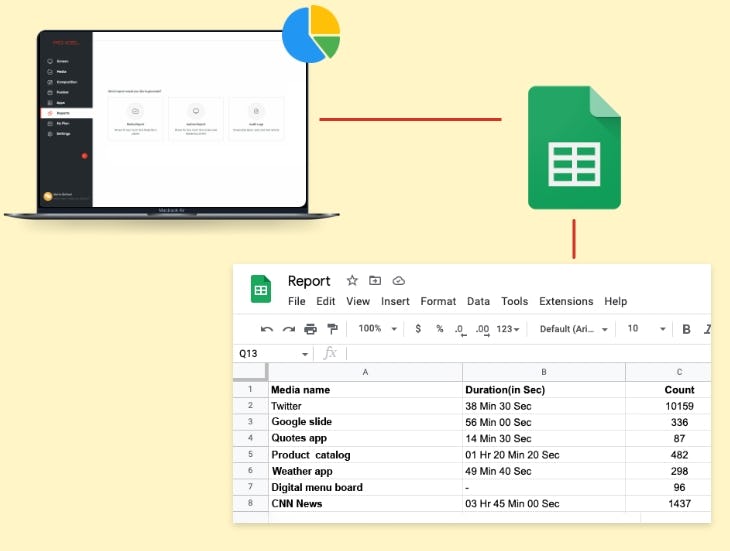This screenshot has width=730, height=551.
Task: Select column B header
Action: 544,372
